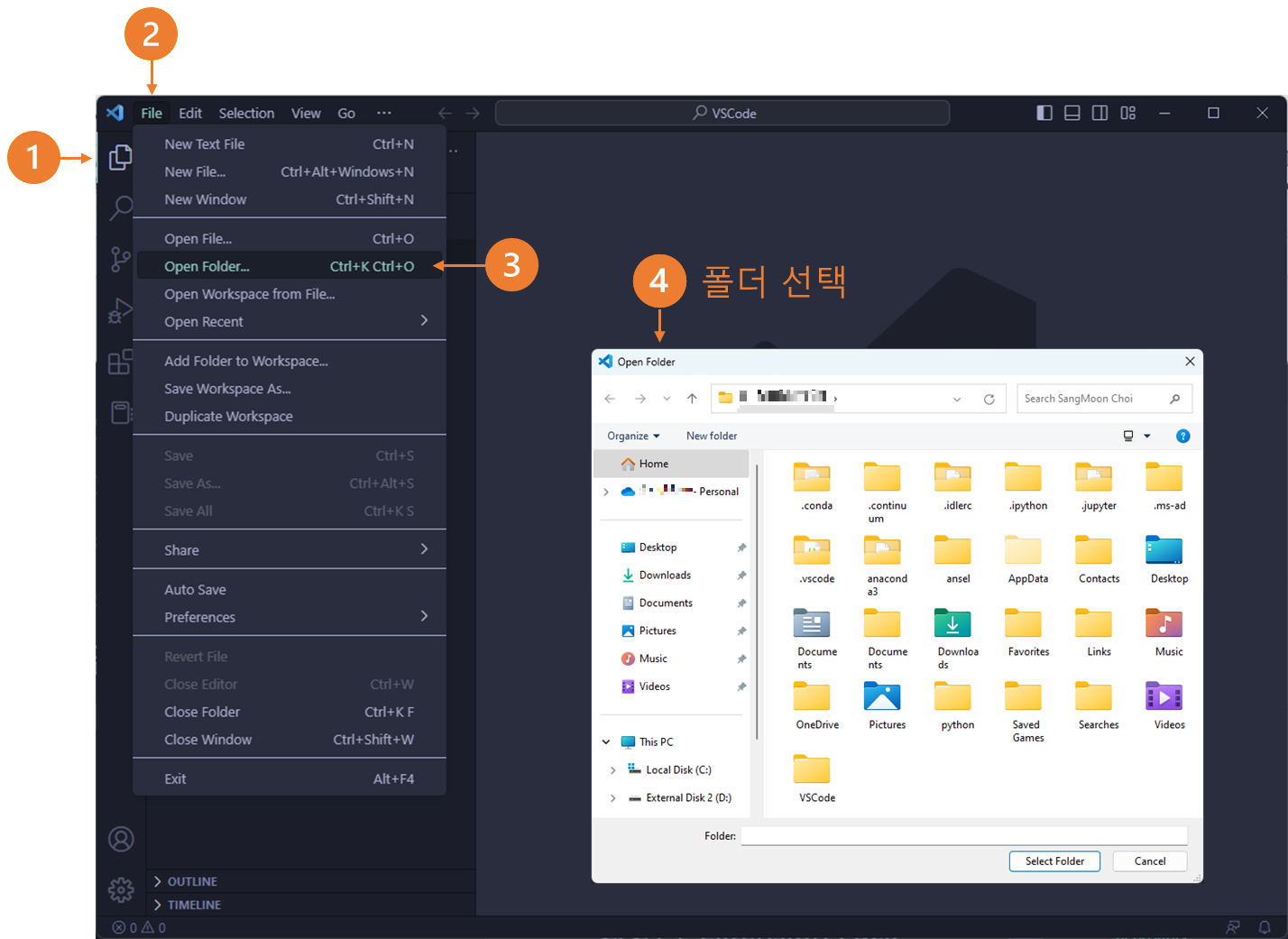
Task: Open the File menu
Action: pyautogui.click(x=152, y=113)
